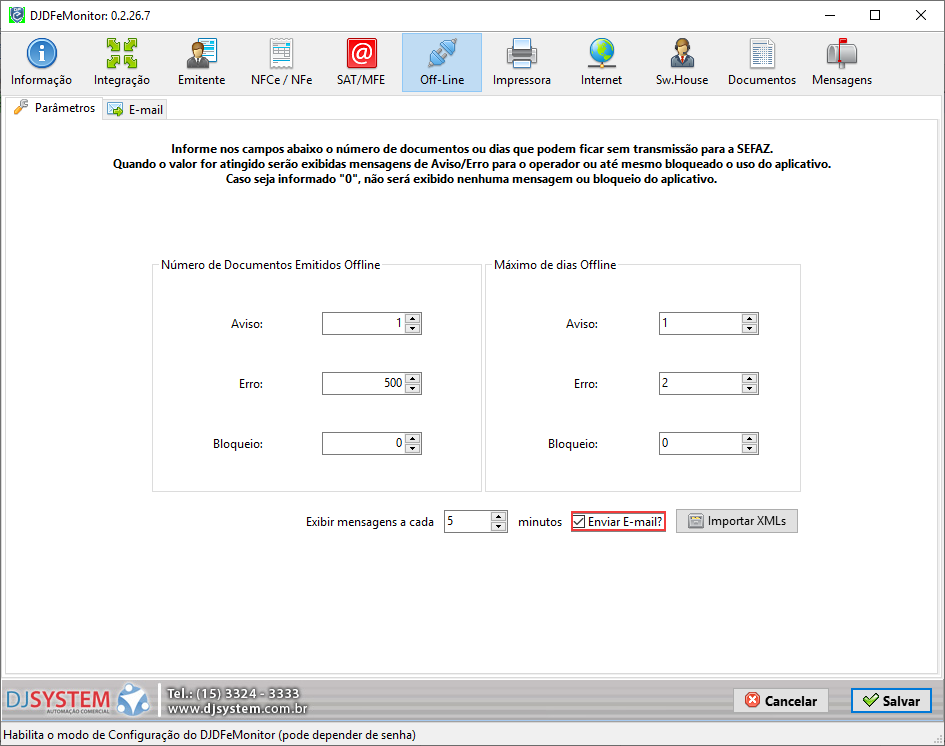Go to Impressora printer settings
945x746 pixels.
click(521, 62)
